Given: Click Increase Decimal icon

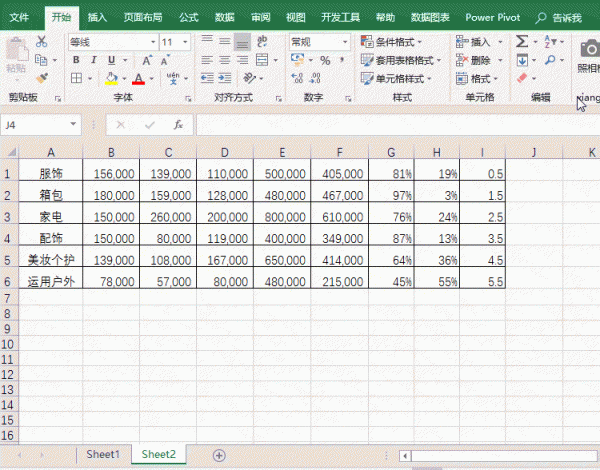Looking at the screenshot, I should tap(297, 78).
